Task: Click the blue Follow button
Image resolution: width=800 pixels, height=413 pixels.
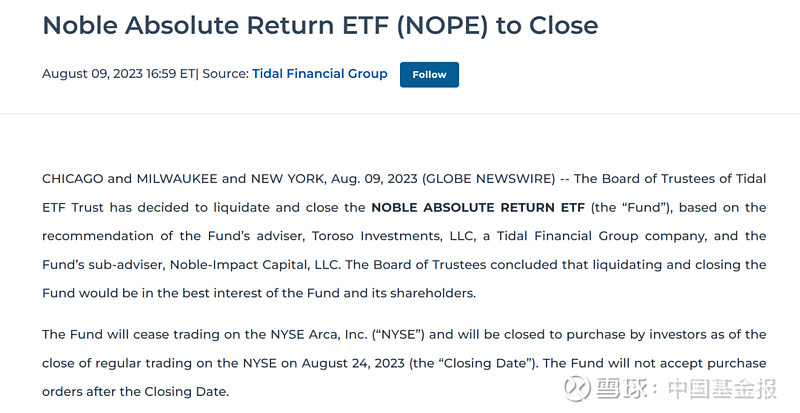Action: pyautogui.click(x=429, y=74)
